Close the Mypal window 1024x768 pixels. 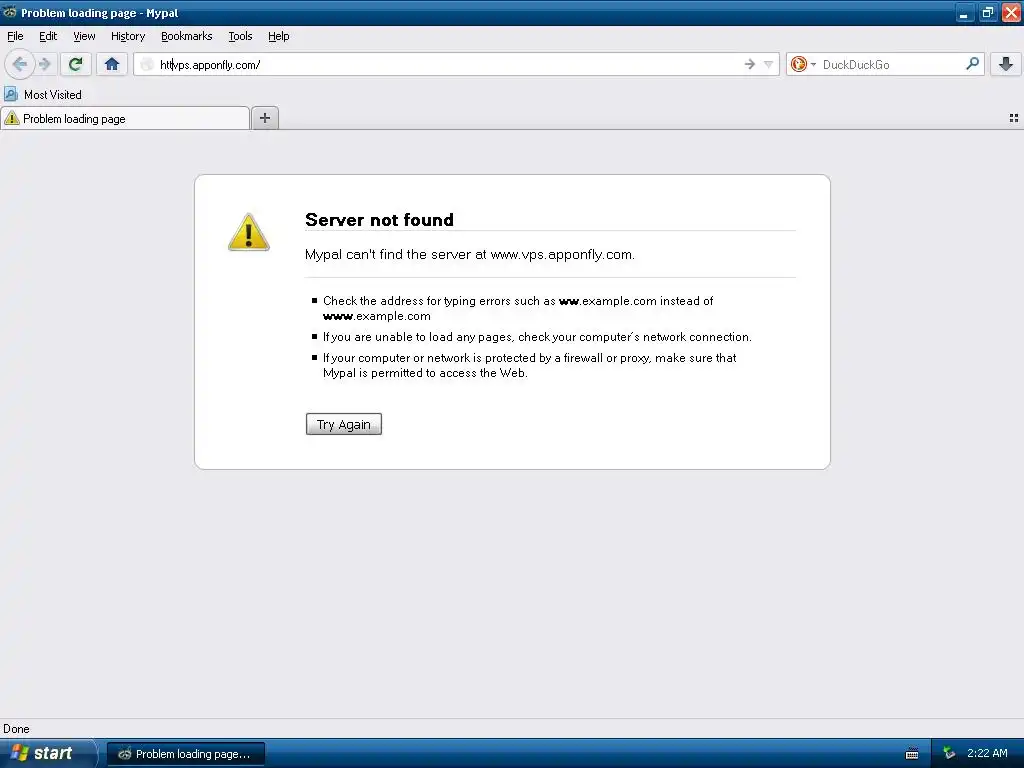[1011, 12]
